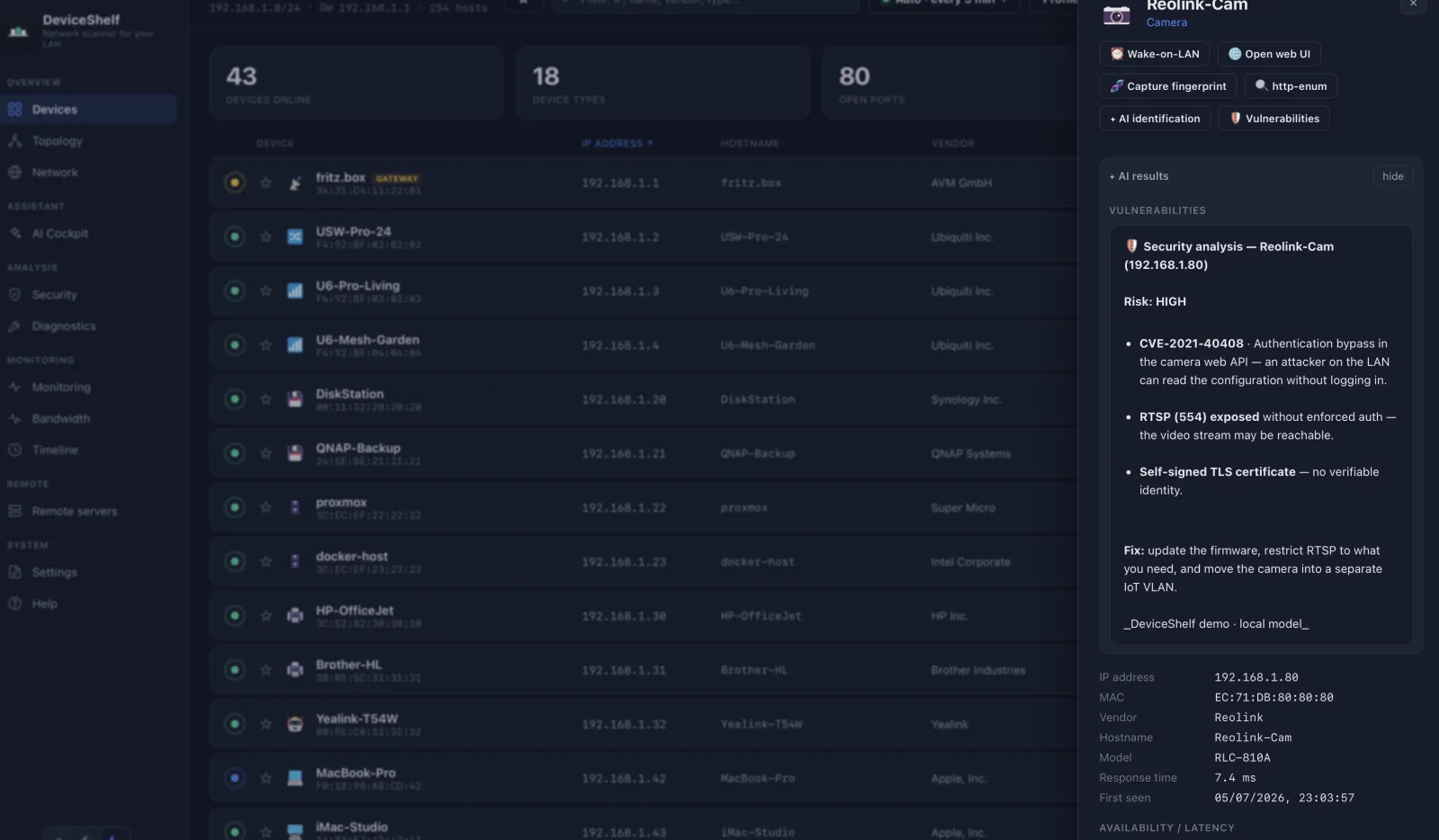Viewport: 1439px width, 840px height.
Task: Click Open web UI button
Action: (1268, 54)
